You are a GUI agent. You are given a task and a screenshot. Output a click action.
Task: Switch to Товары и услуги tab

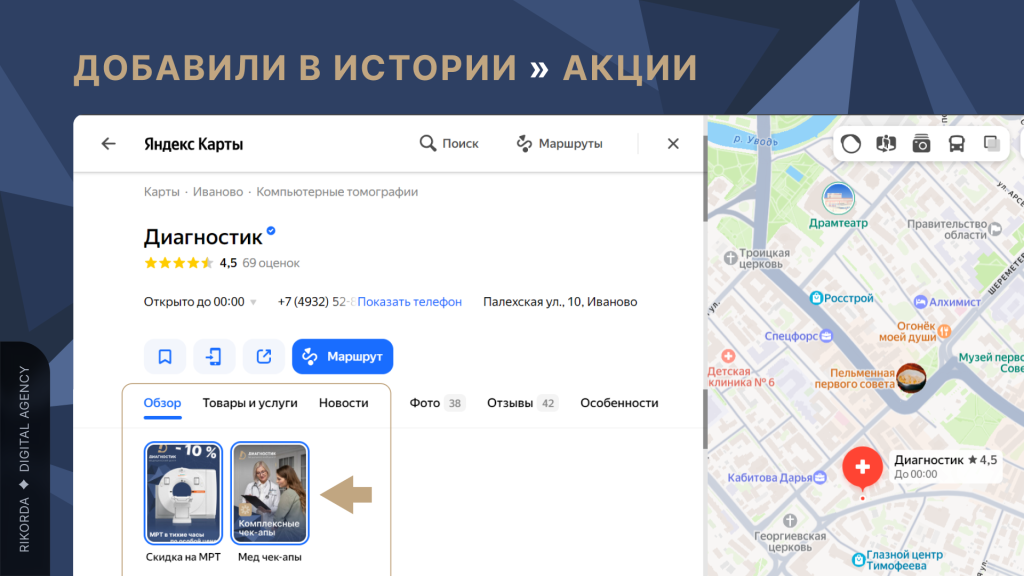[250, 403]
